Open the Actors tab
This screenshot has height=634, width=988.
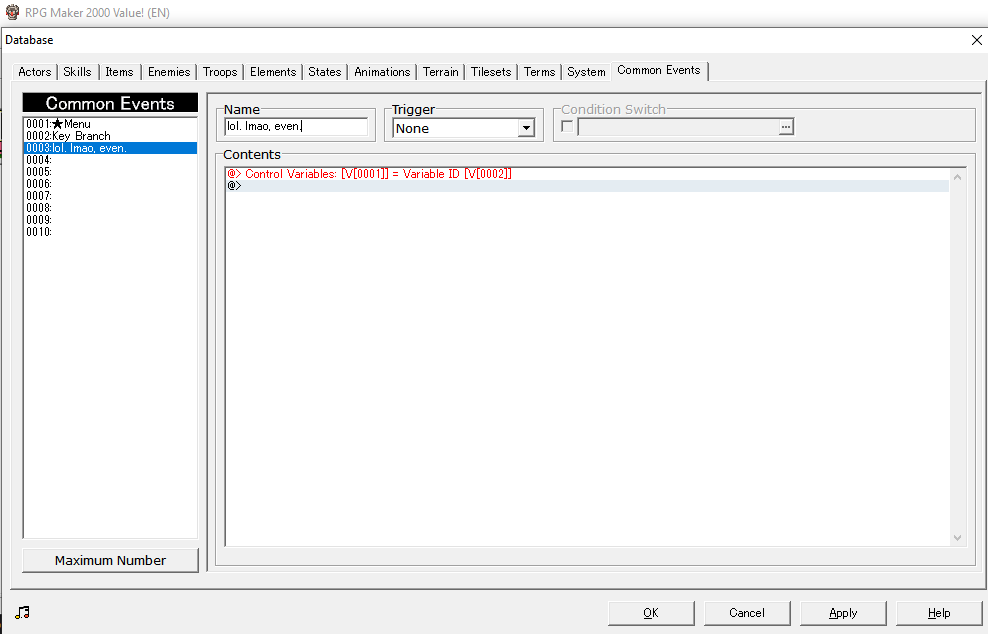[35, 72]
